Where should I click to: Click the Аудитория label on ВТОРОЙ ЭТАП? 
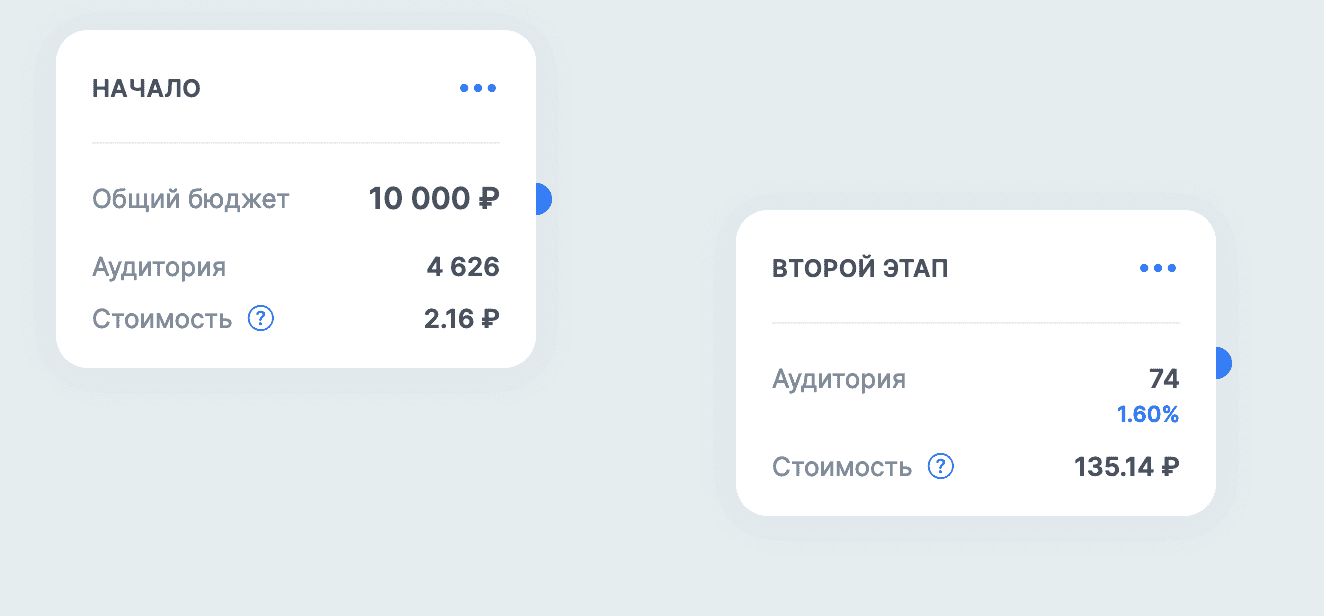tap(839, 379)
